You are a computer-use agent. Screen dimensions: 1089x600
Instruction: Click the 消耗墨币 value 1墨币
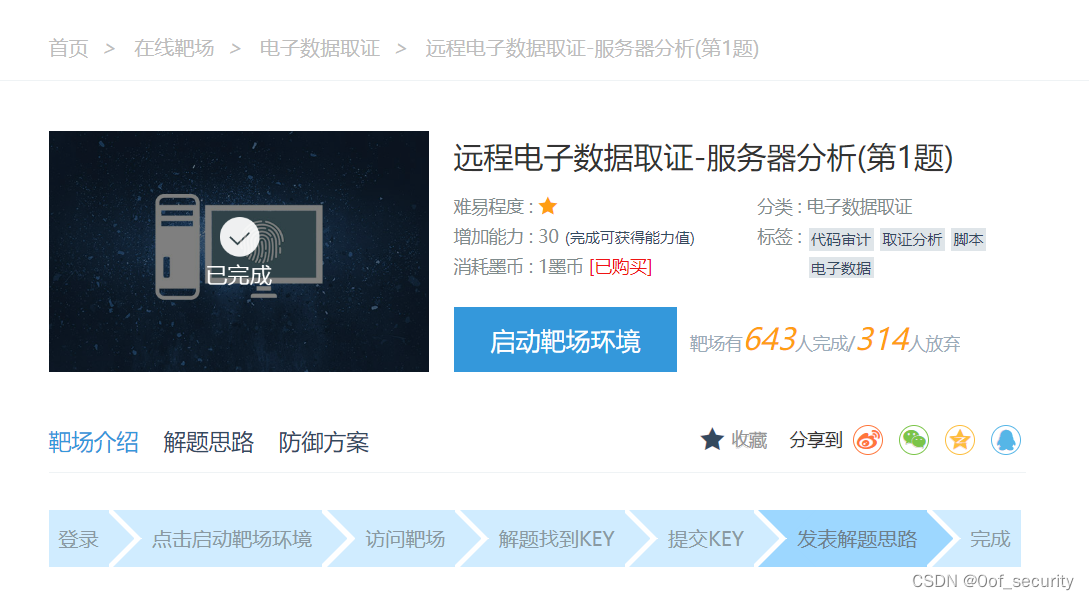coord(560,267)
